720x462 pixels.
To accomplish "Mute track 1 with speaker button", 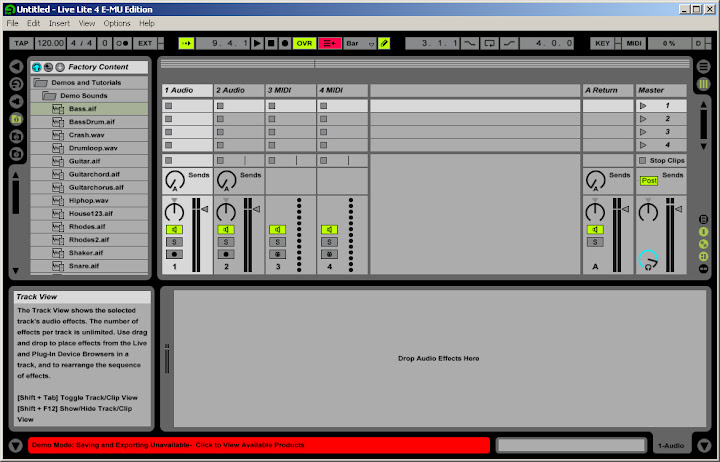I will point(174,229).
